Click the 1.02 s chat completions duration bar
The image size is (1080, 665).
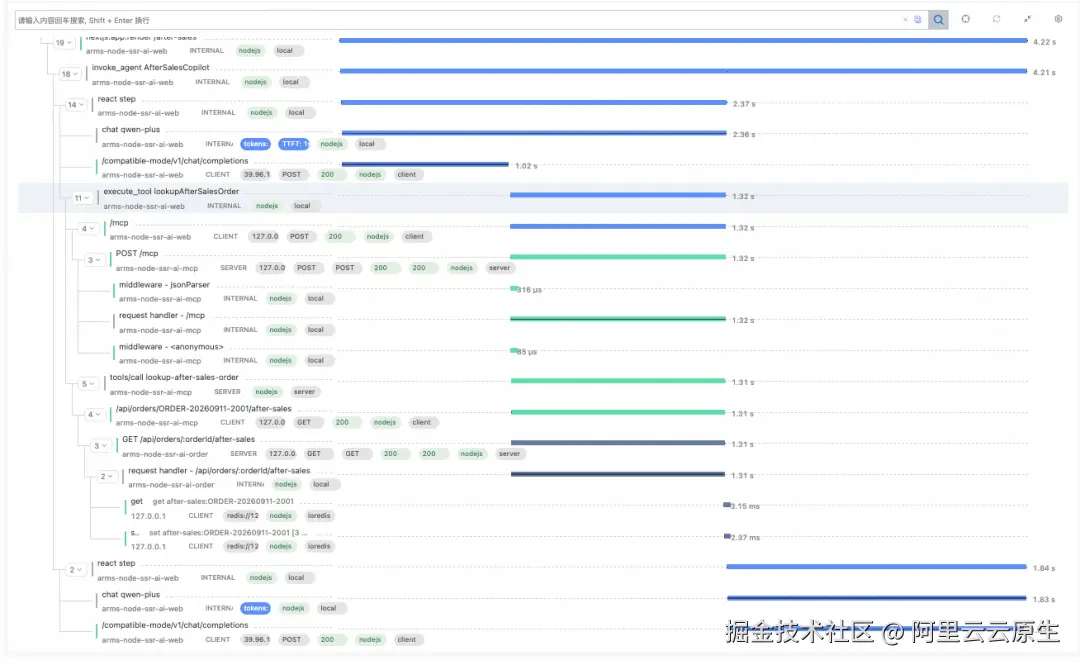pos(425,164)
